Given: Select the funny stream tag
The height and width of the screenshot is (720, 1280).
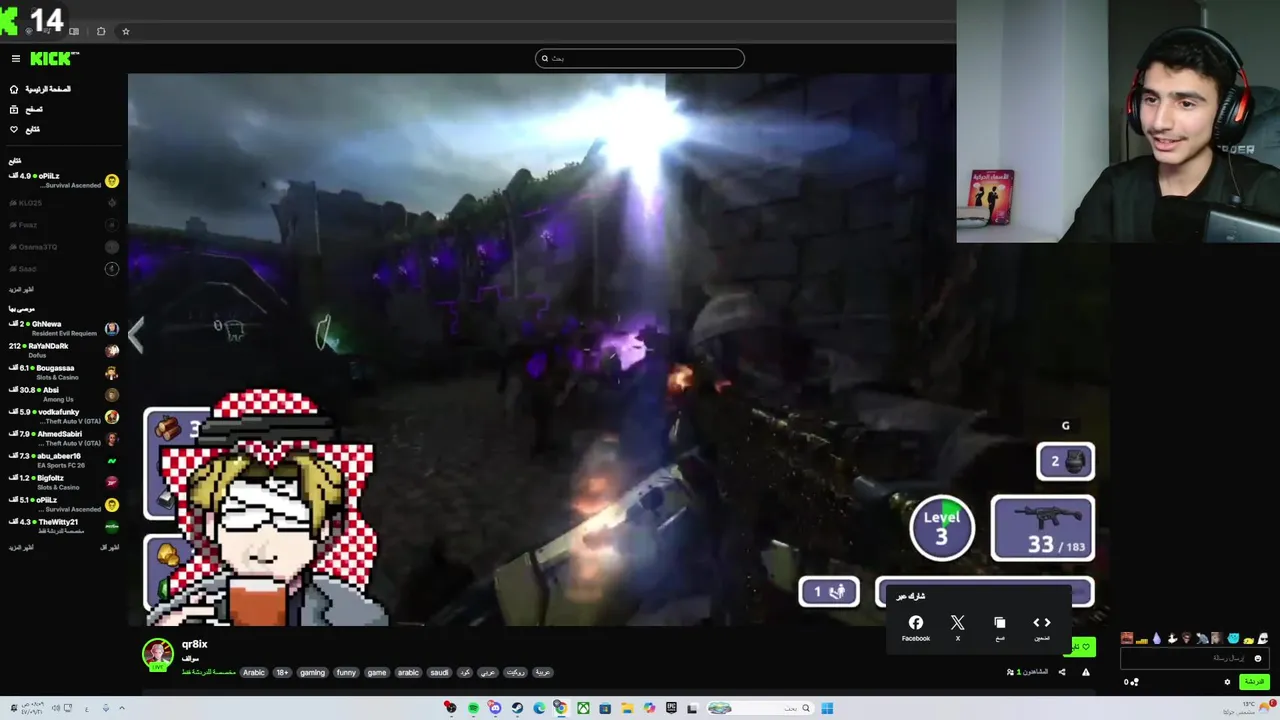Looking at the screenshot, I should click(x=346, y=672).
